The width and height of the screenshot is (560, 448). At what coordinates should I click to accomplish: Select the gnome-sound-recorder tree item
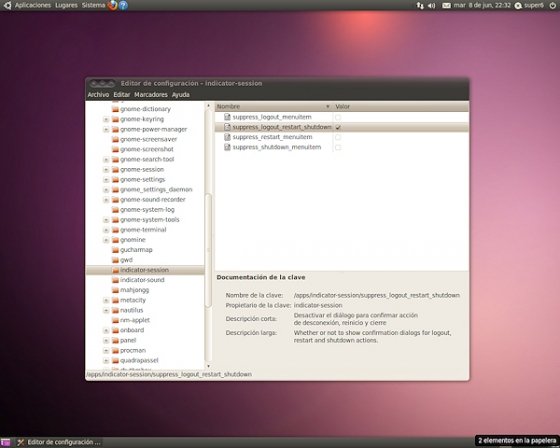click(x=153, y=199)
